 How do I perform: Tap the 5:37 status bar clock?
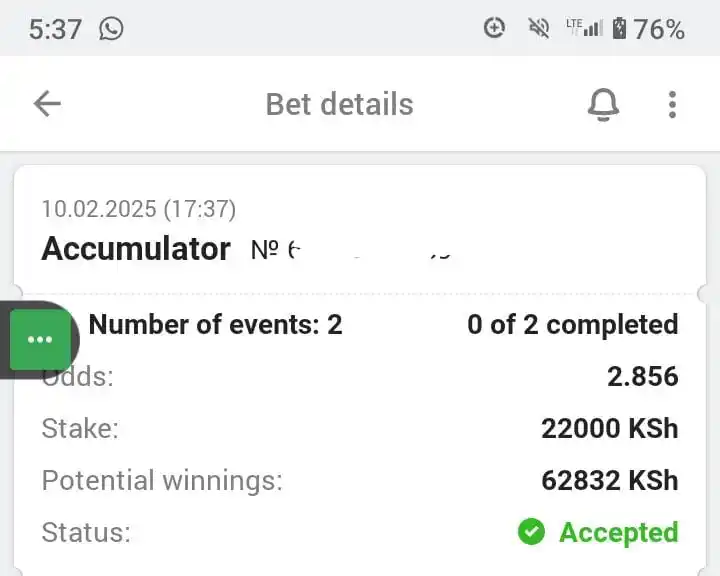pyautogui.click(x=55, y=29)
